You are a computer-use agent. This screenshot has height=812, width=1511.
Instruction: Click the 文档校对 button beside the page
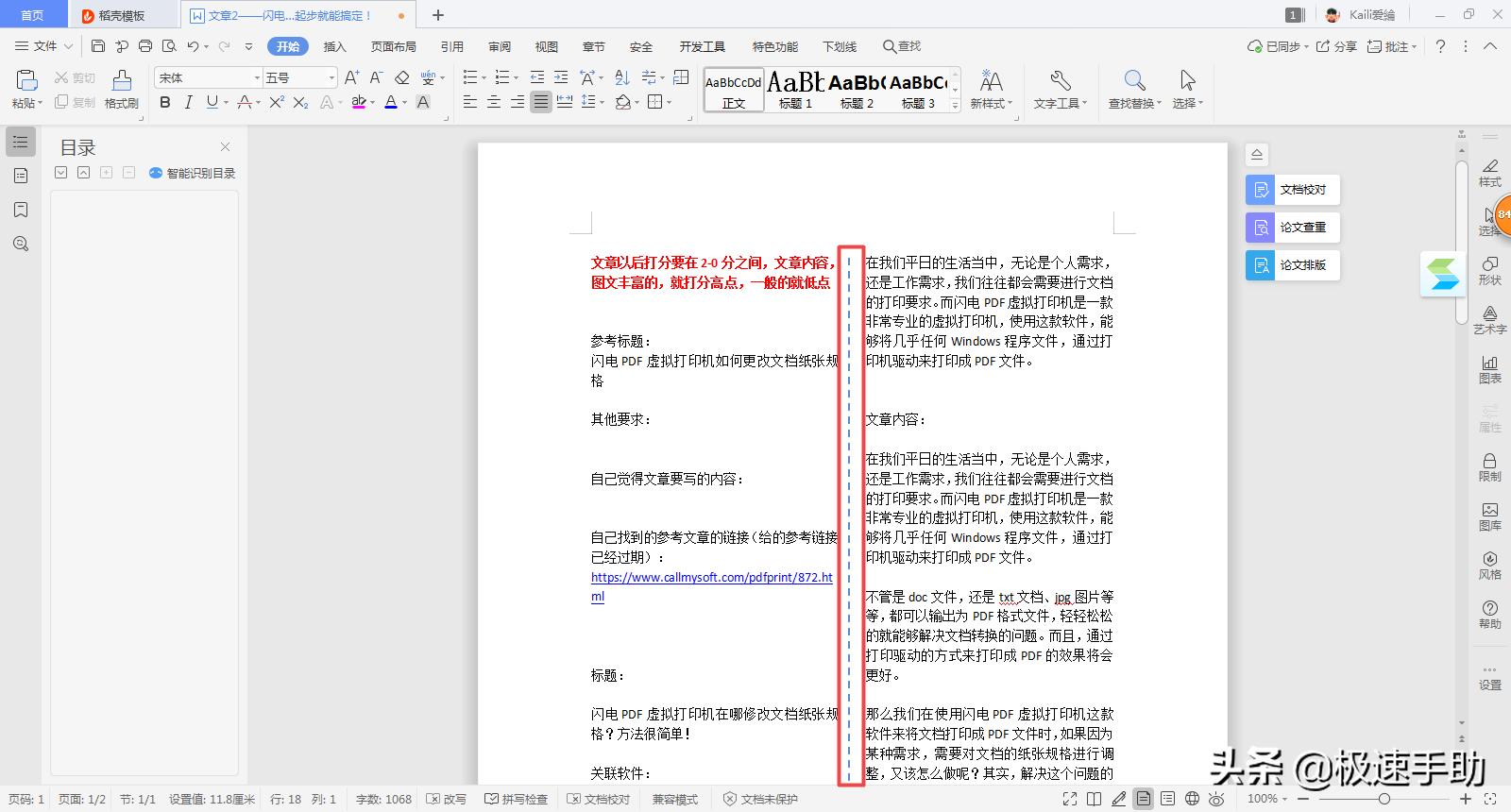pyautogui.click(x=1292, y=190)
